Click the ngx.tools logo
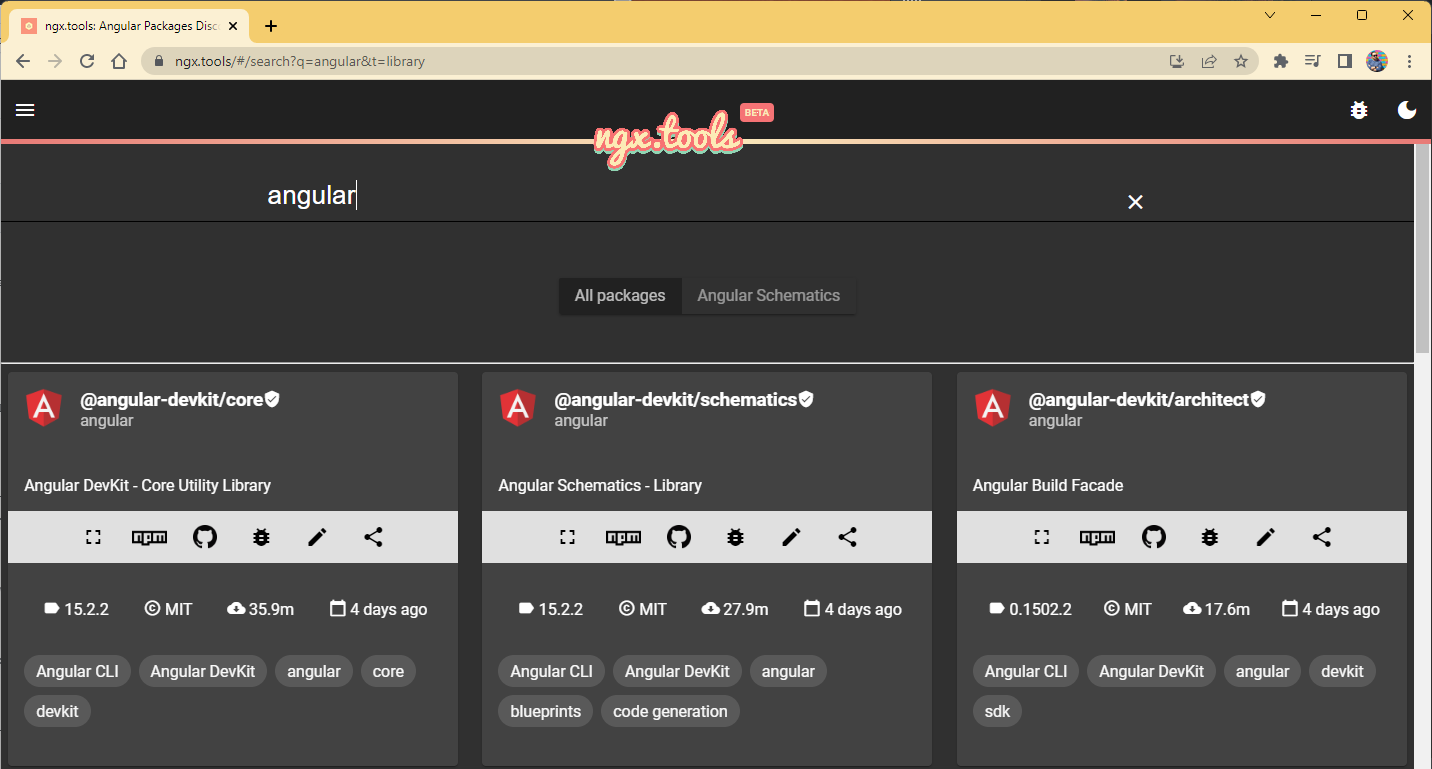The height and width of the screenshot is (769, 1432). [668, 141]
